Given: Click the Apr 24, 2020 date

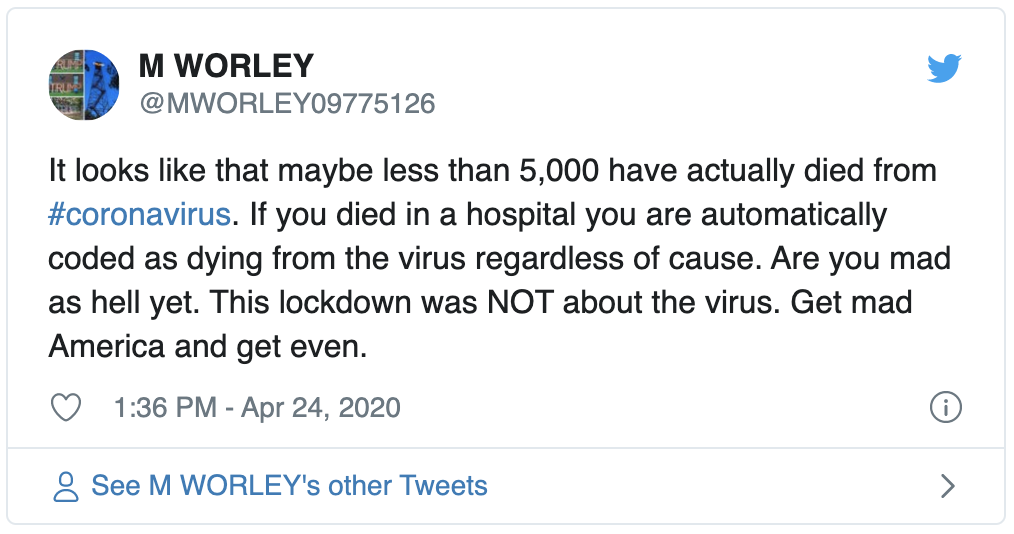Looking at the screenshot, I should tap(321, 407).
